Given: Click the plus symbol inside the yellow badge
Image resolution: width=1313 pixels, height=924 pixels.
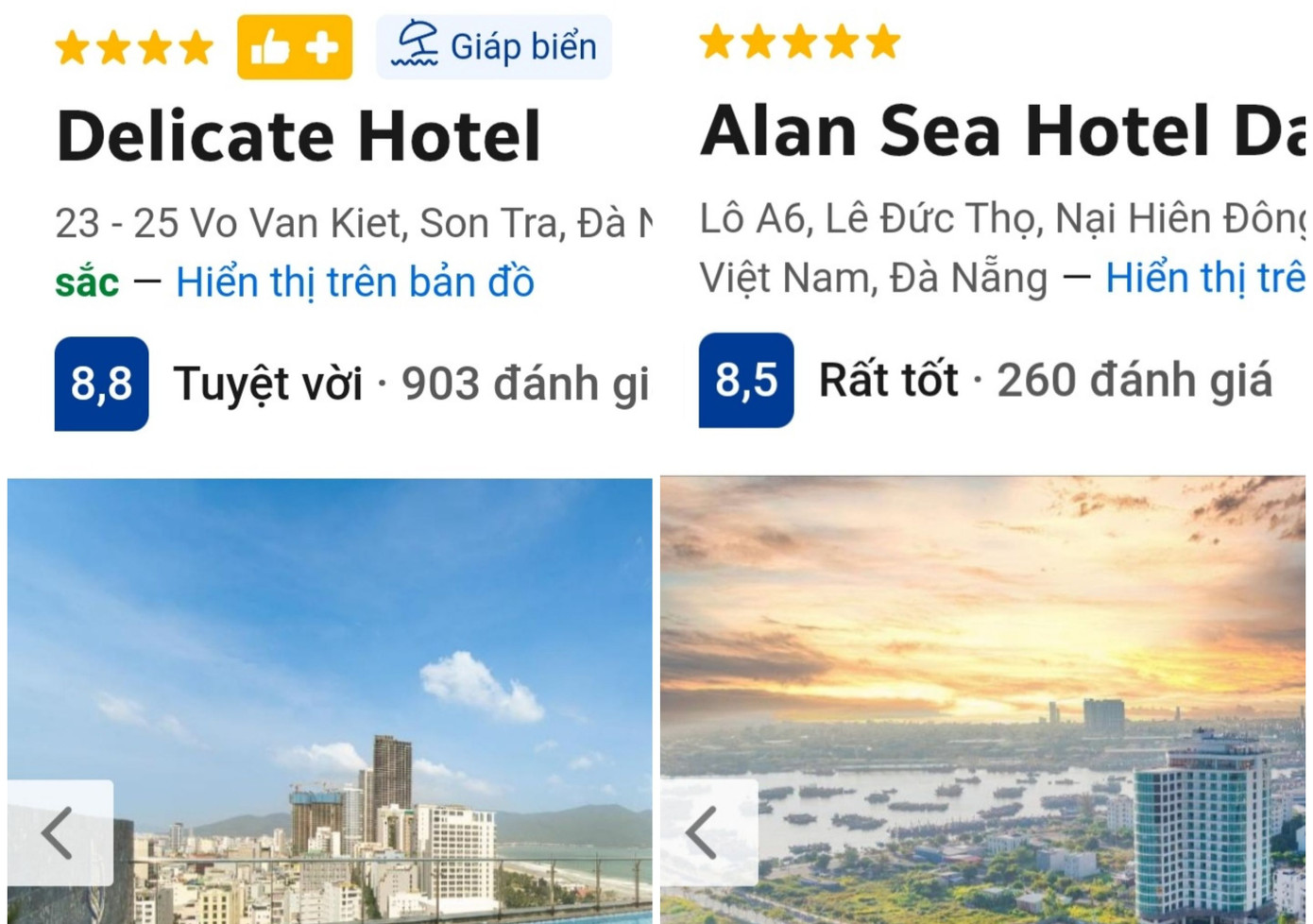Looking at the screenshot, I should (321, 44).
